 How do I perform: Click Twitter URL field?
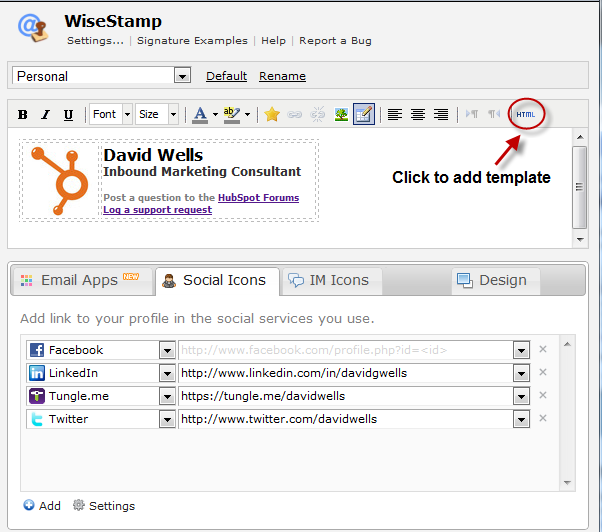[x=346, y=419]
